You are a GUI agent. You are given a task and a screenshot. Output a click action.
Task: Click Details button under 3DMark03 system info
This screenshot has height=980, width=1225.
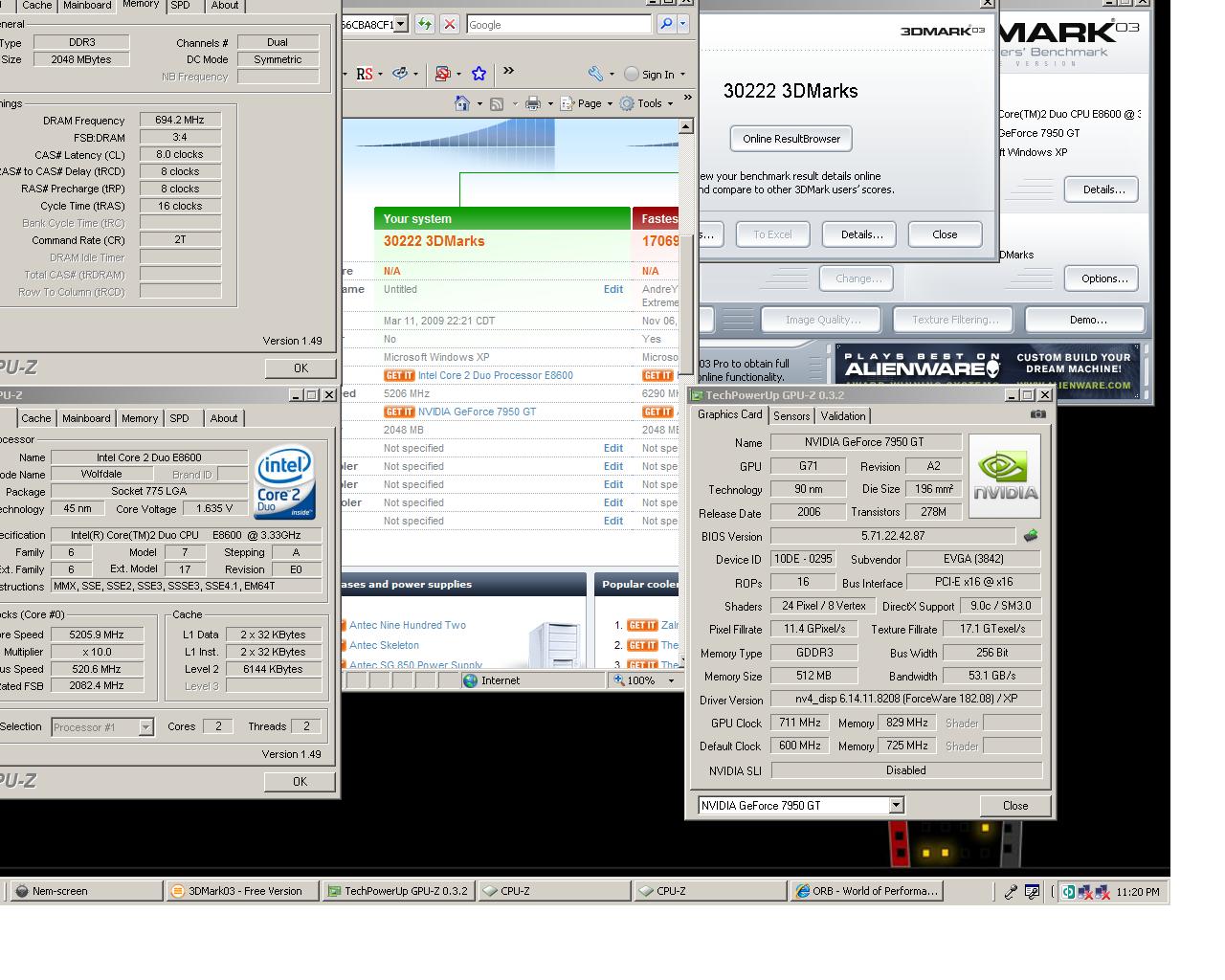[1103, 189]
